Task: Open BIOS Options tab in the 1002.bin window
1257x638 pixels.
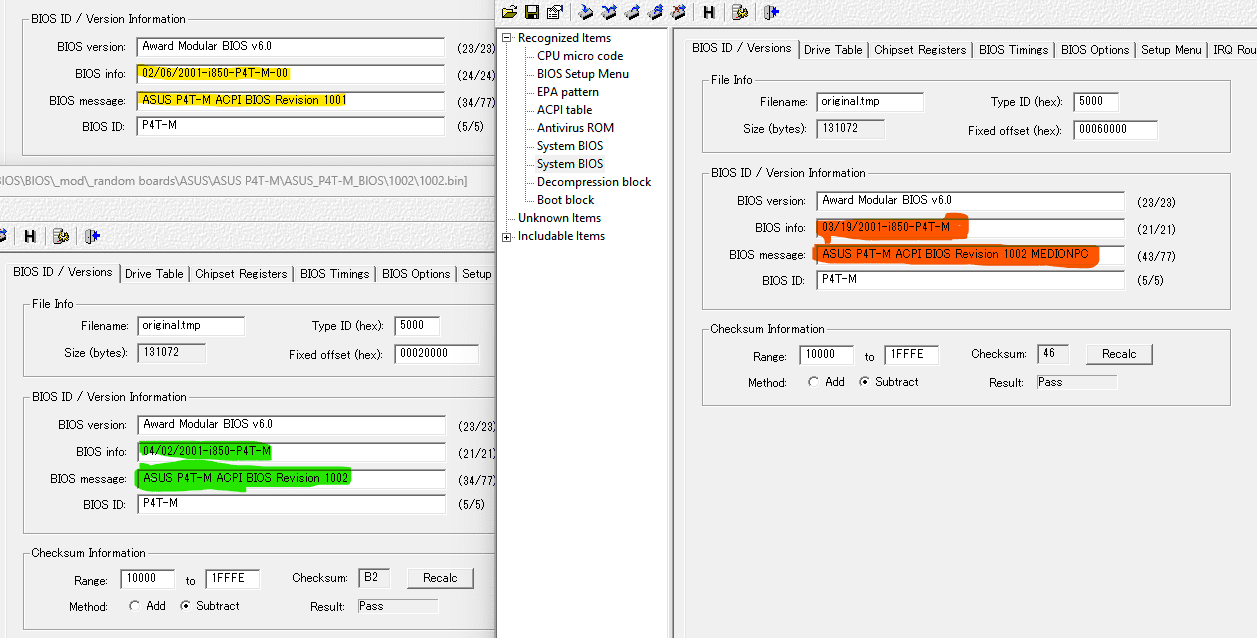Action: 416,274
